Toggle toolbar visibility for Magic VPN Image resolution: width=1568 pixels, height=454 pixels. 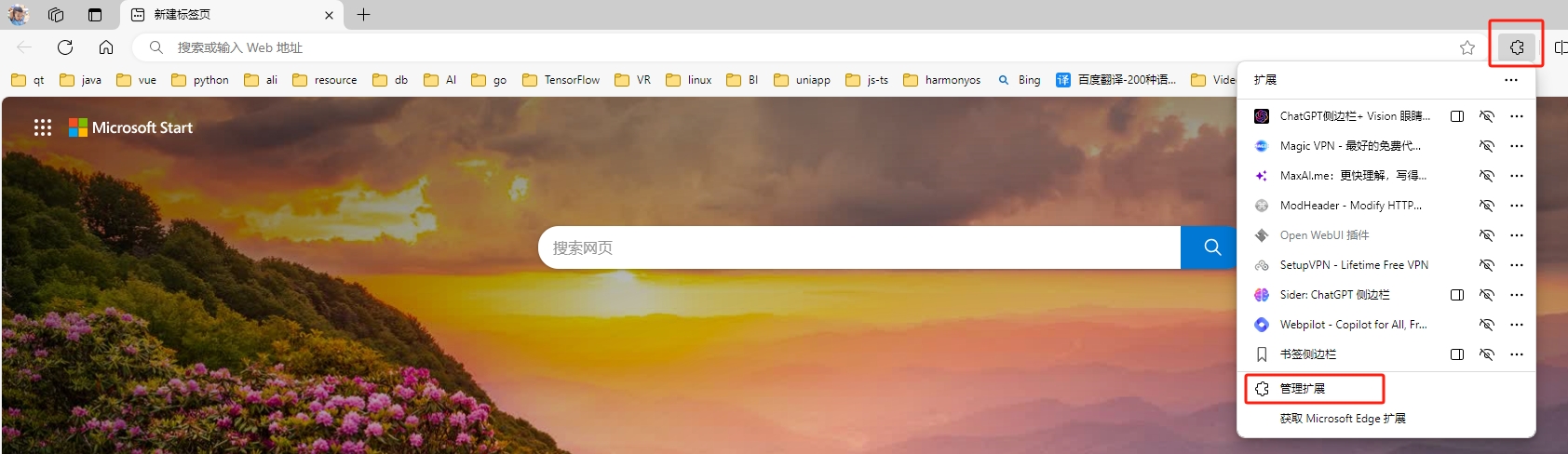coord(1487,146)
